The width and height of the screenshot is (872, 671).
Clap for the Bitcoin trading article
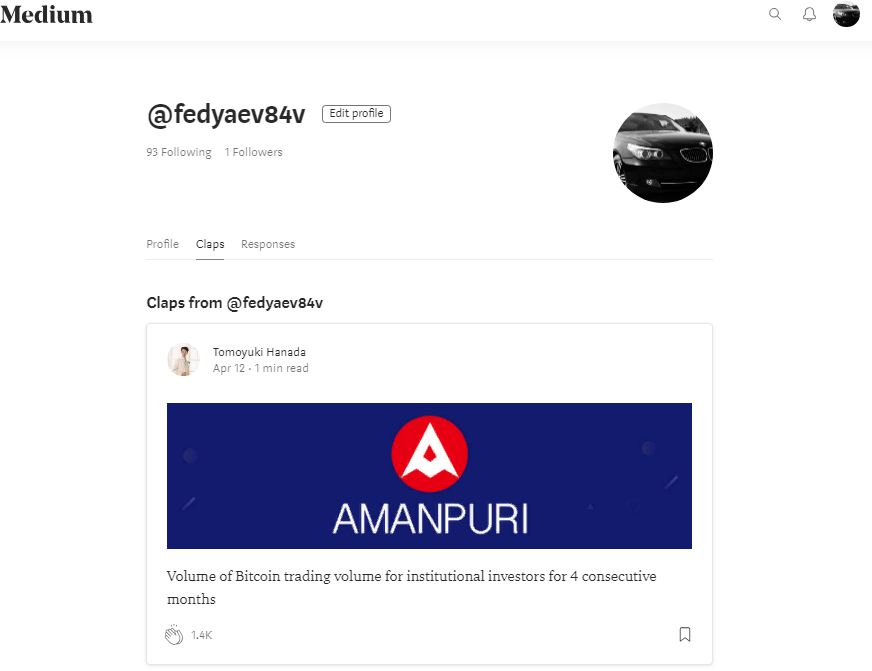[x=174, y=634]
